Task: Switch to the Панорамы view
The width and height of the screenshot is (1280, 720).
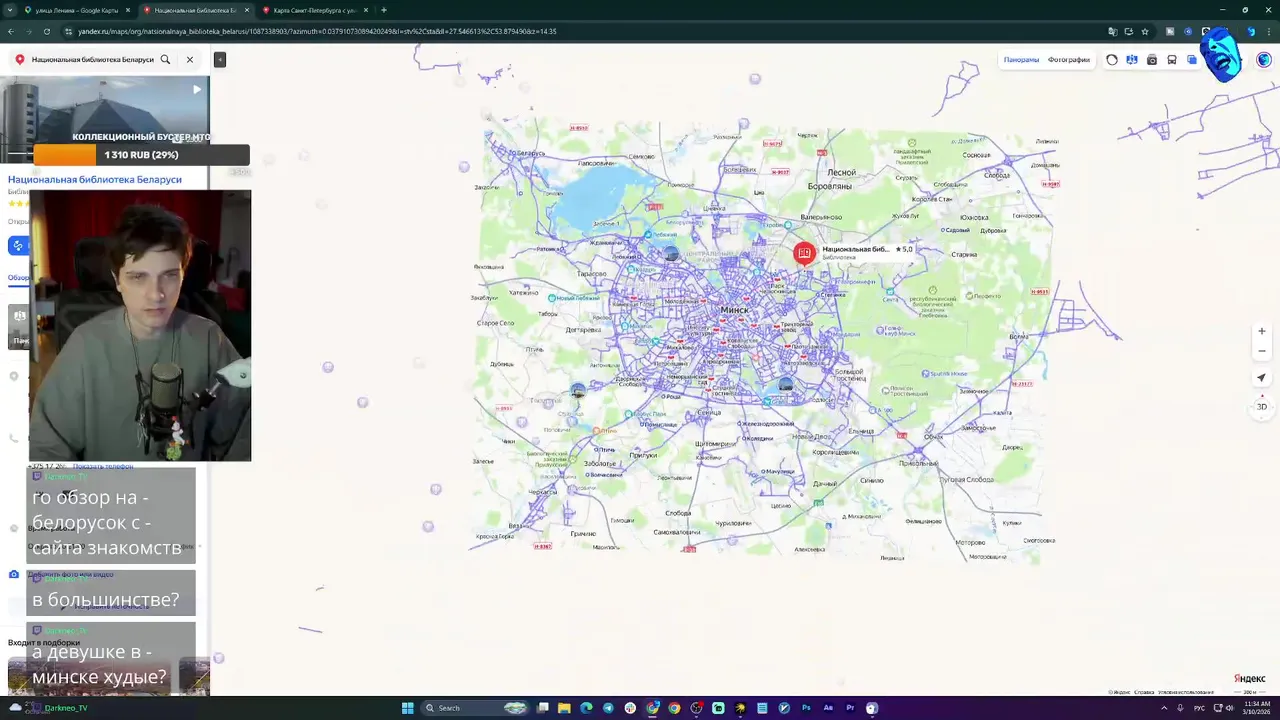Action: [x=1021, y=60]
